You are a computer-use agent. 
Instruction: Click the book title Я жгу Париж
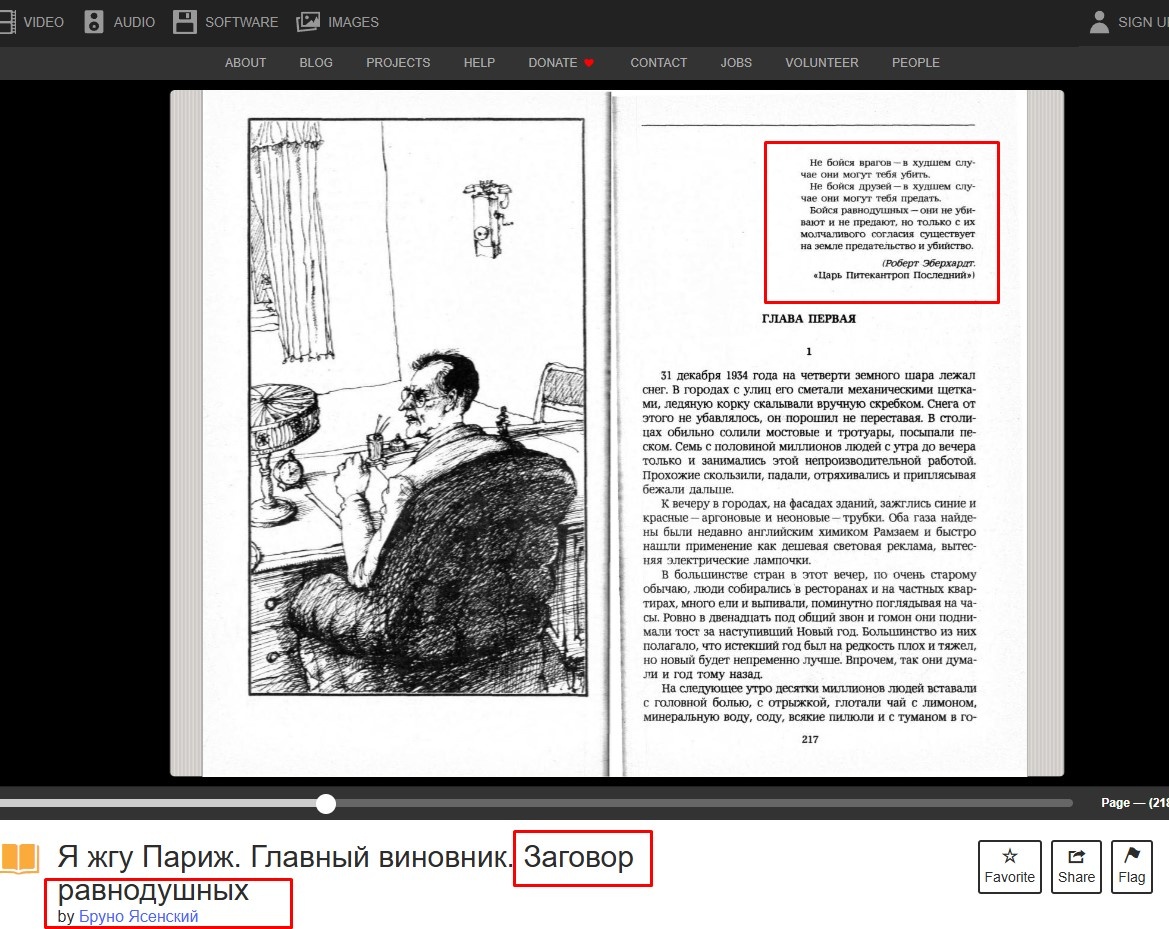pos(148,857)
